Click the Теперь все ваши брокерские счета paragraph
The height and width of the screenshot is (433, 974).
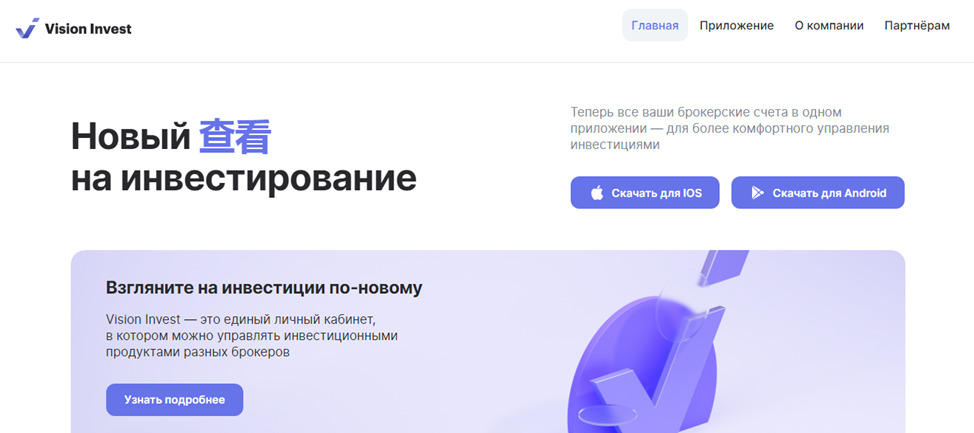click(x=730, y=129)
